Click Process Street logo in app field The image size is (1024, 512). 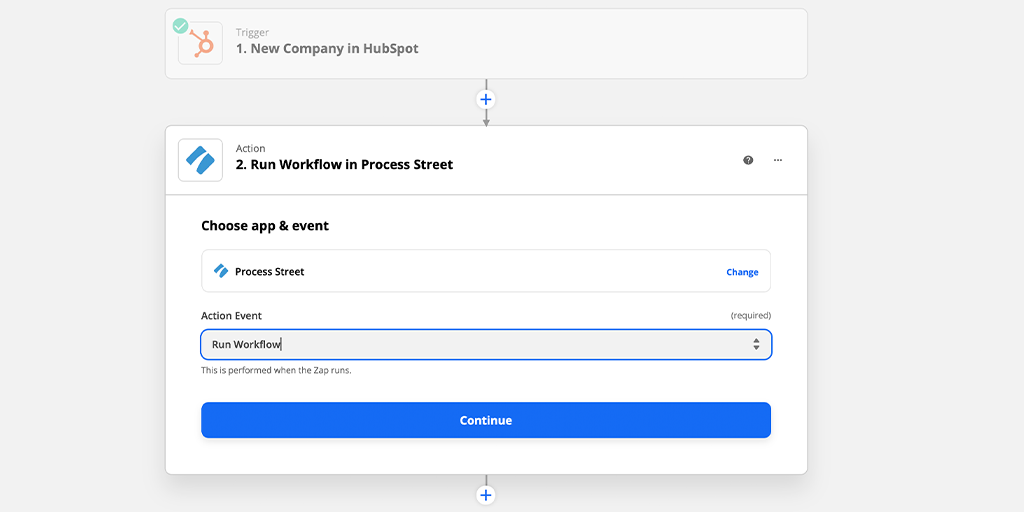pos(221,271)
